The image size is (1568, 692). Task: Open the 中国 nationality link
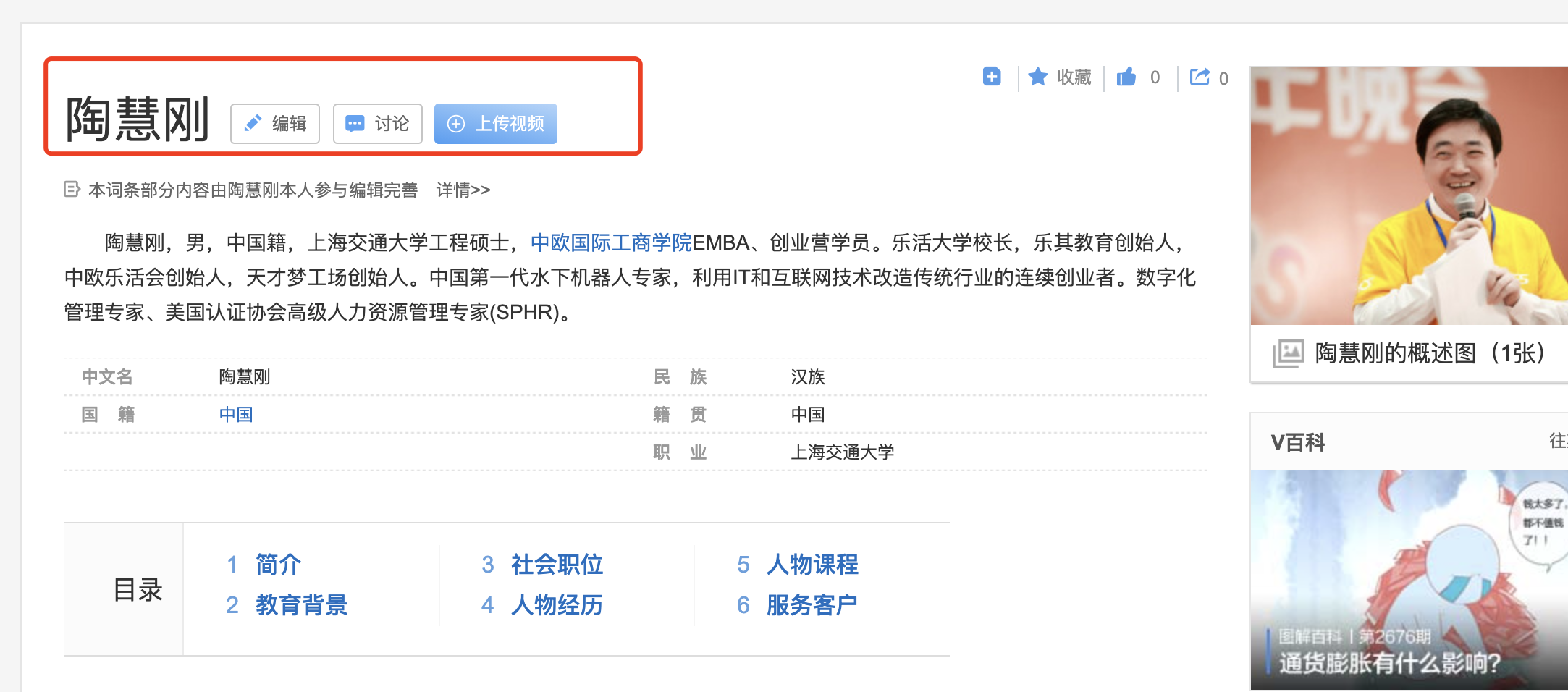pyautogui.click(x=236, y=415)
